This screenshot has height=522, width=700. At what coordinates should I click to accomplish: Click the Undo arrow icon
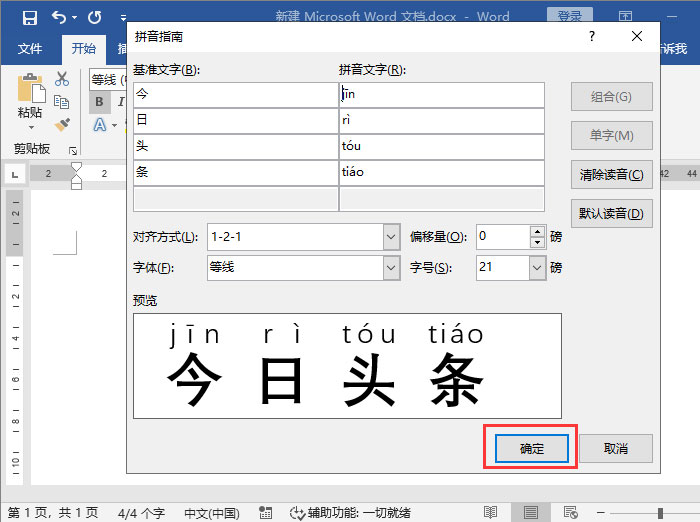pos(58,17)
